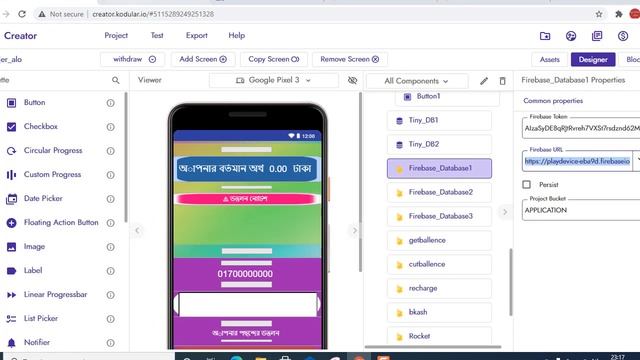Click the dollar coin icon in header
The width and height of the screenshot is (640, 360).
[623, 36]
